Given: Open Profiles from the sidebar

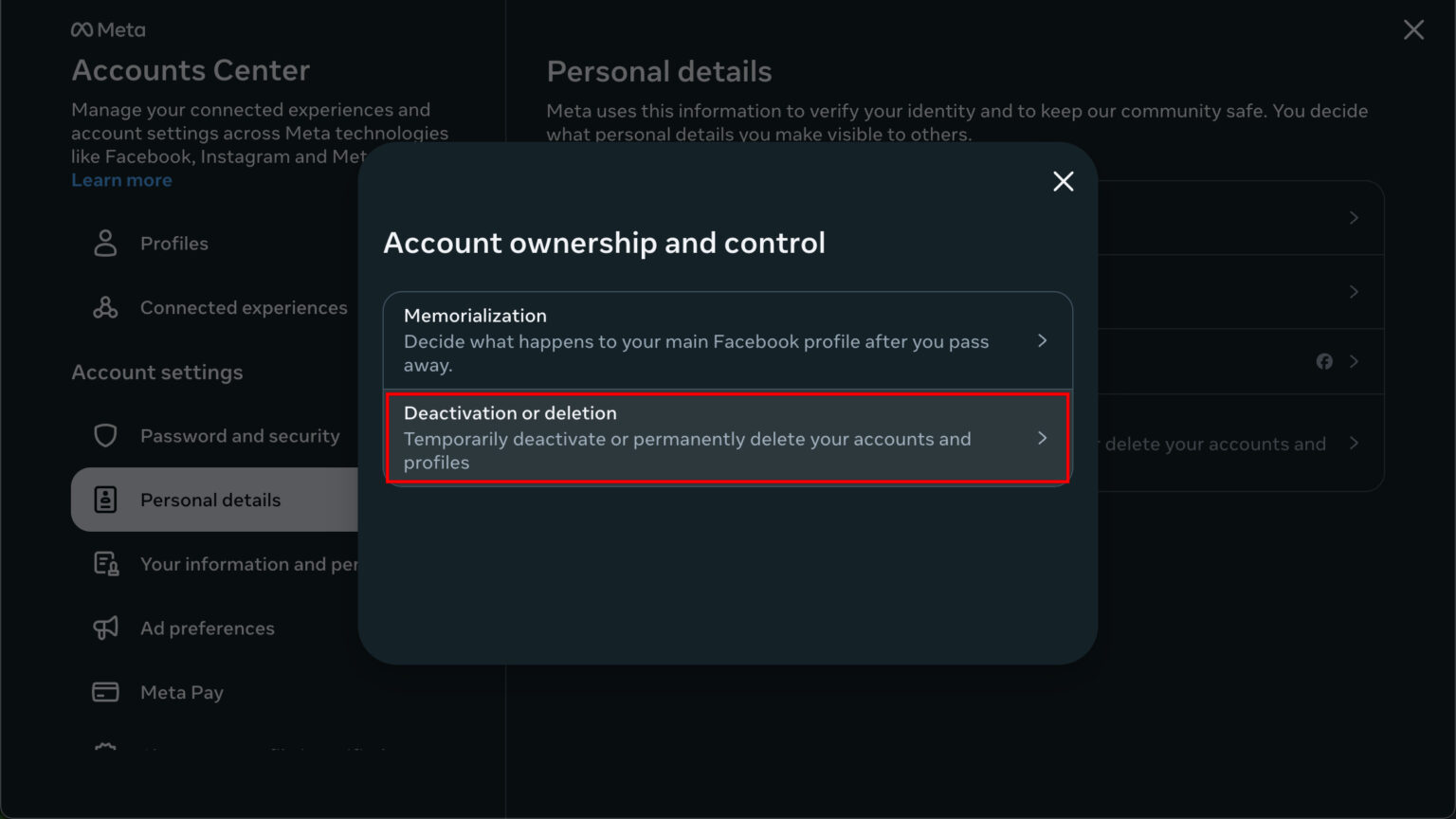Looking at the screenshot, I should 173,243.
